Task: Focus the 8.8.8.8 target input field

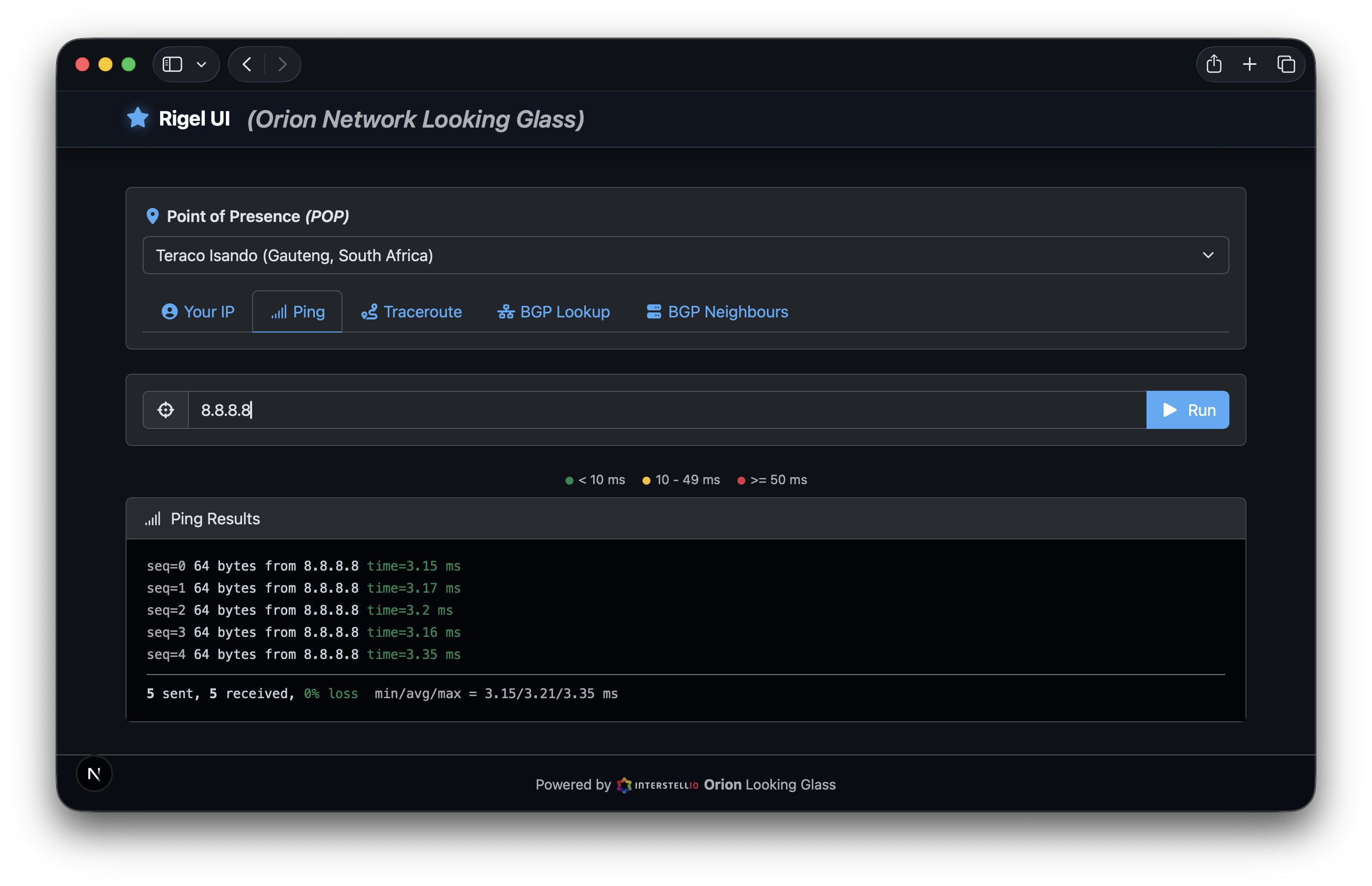Action: click(667, 410)
